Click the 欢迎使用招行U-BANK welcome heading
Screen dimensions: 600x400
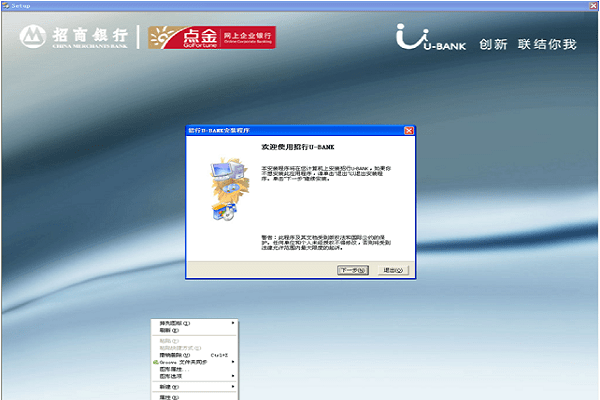click(x=273, y=146)
